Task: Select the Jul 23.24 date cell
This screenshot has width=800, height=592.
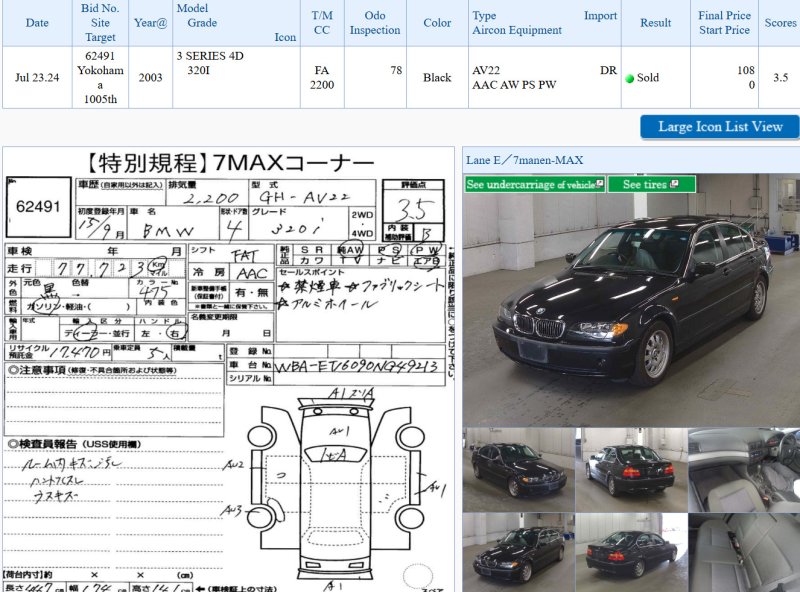Action: [x=37, y=78]
